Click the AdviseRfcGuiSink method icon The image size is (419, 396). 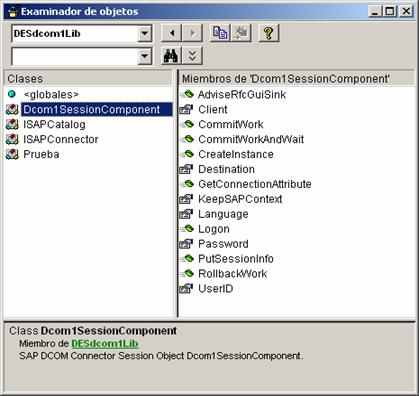click(187, 94)
